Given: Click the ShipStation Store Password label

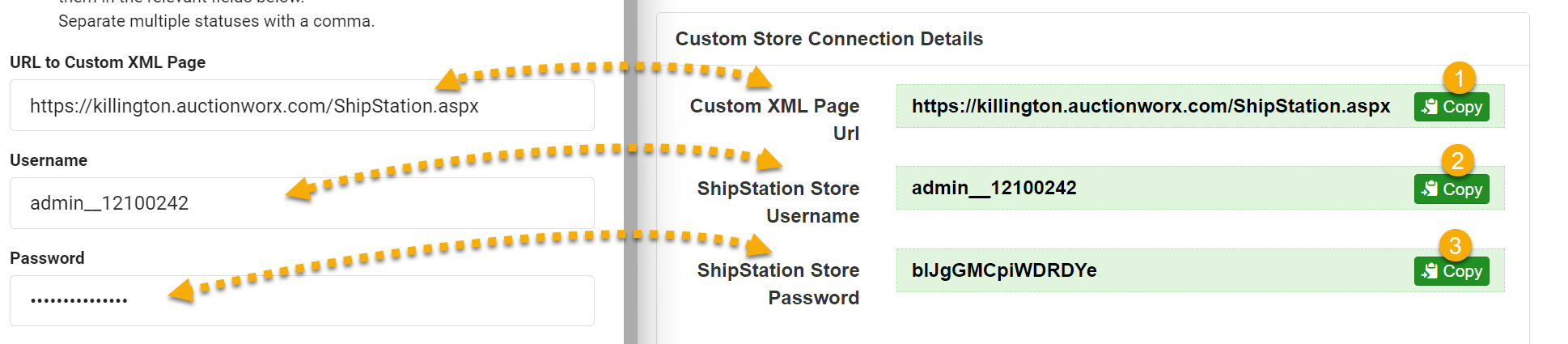Looking at the screenshot, I should click(x=778, y=283).
